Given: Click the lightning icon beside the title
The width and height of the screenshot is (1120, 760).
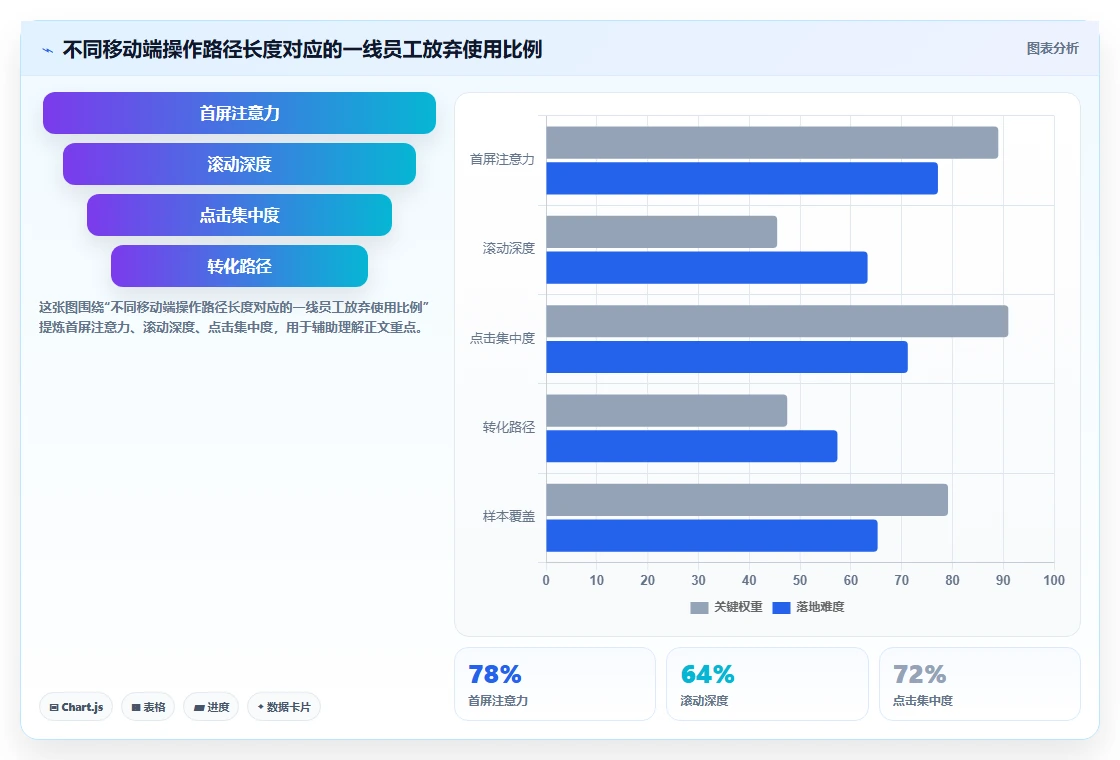Looking at the screenshot, I should [48, 50].
